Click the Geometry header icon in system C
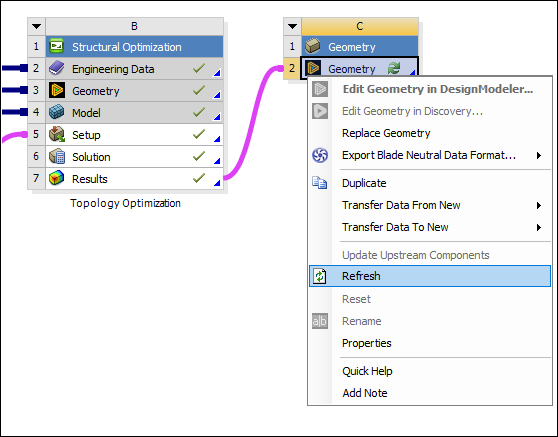 click(x=313, y=46)
